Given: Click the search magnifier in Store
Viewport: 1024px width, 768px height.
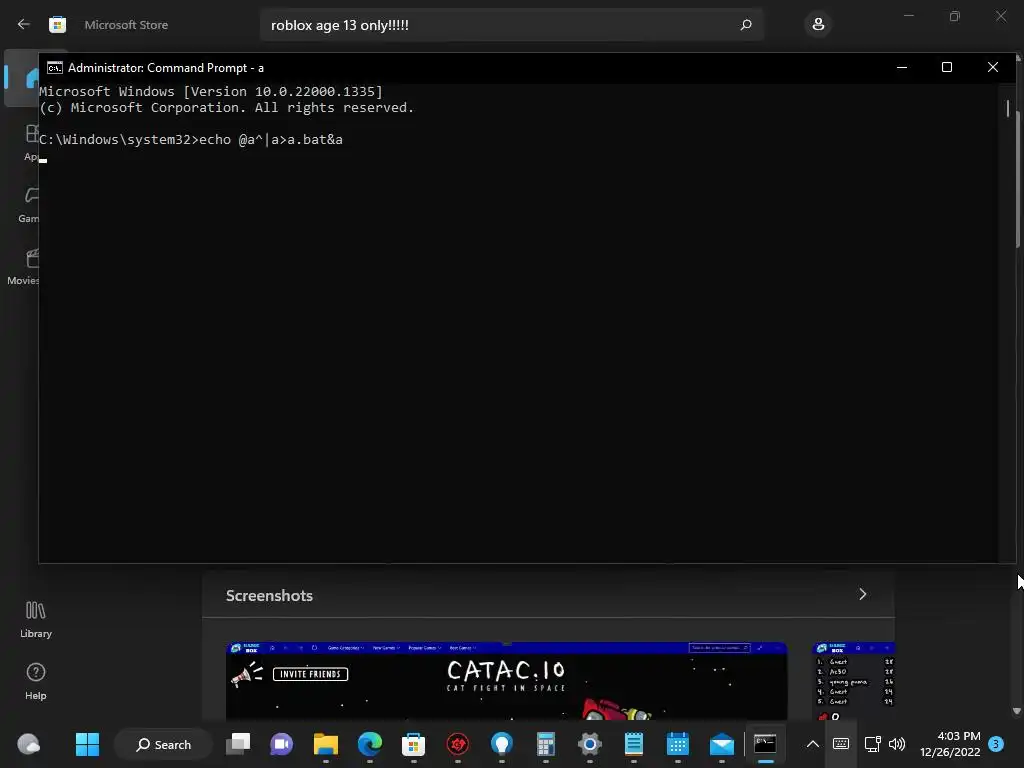Looking at the screenshot, I should coord(746,25).
